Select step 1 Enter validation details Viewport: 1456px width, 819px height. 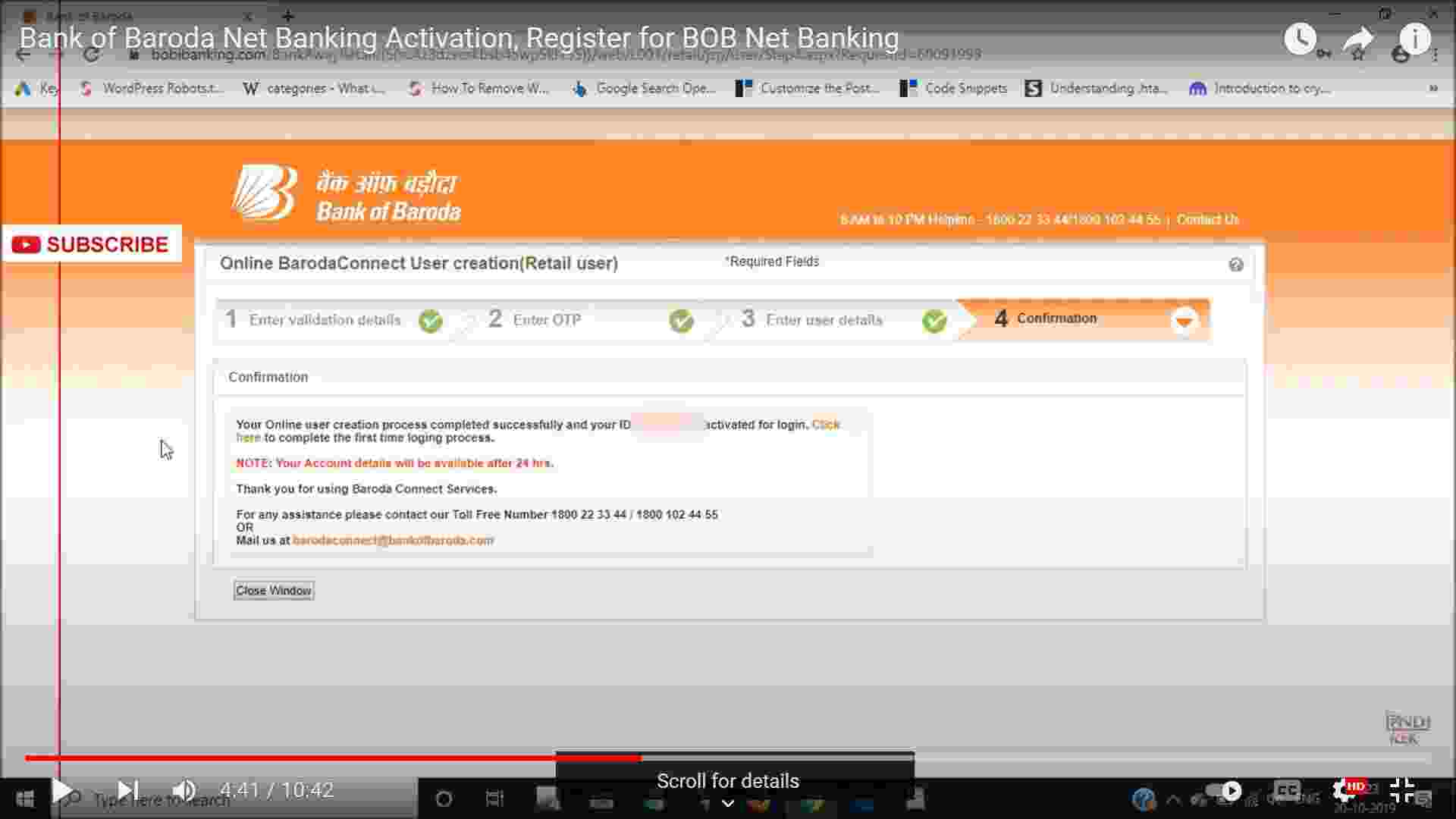point(325,320)
